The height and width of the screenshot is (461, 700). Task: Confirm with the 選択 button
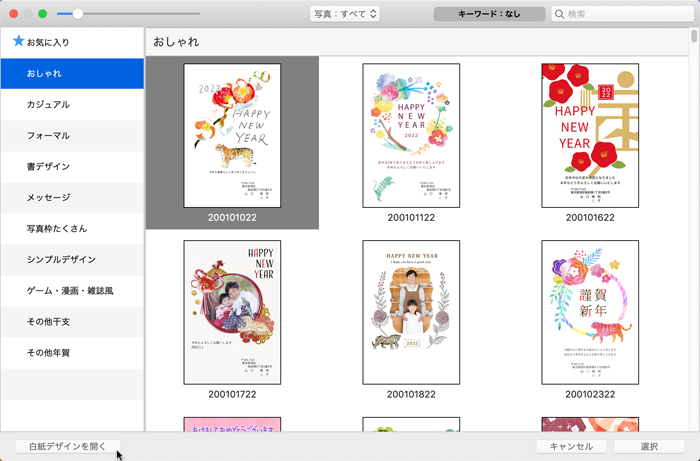point(649,447)
